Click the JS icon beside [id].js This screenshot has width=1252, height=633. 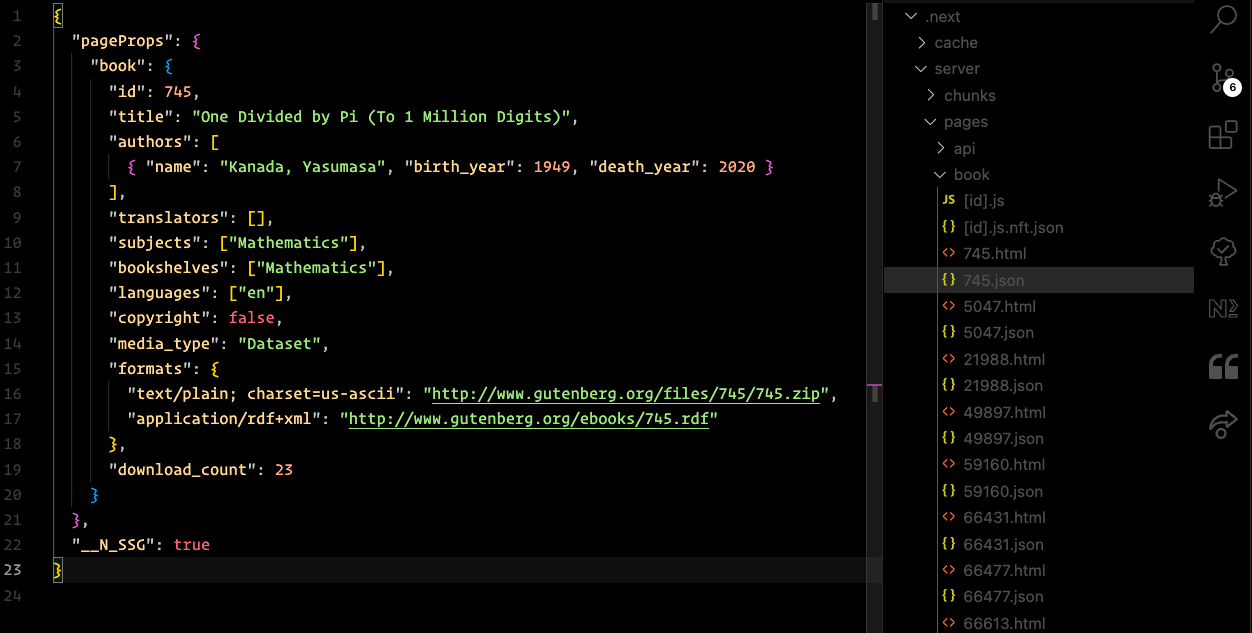click(x=948, y=200)
